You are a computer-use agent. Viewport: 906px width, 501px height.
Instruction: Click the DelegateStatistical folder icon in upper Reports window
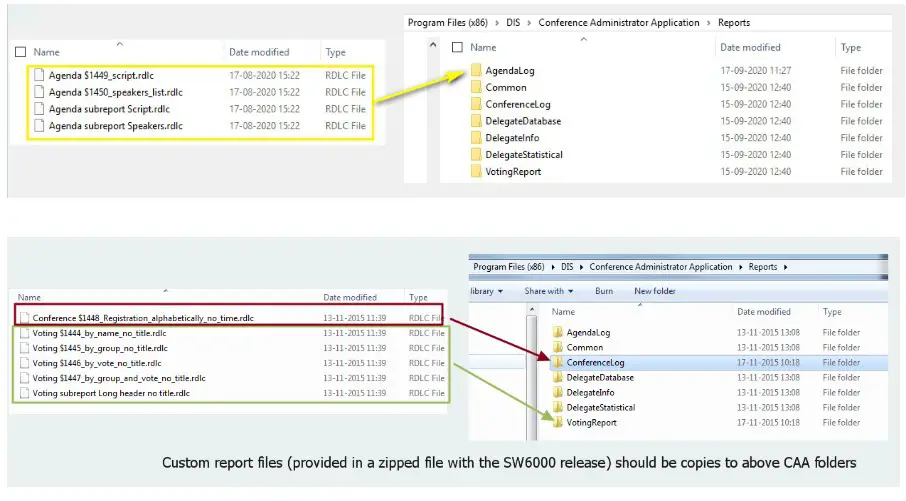(x=476, y=154)
